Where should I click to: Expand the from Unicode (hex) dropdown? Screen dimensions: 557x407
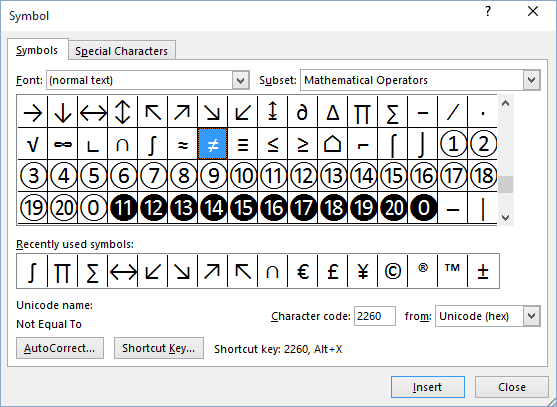[531, 316]
